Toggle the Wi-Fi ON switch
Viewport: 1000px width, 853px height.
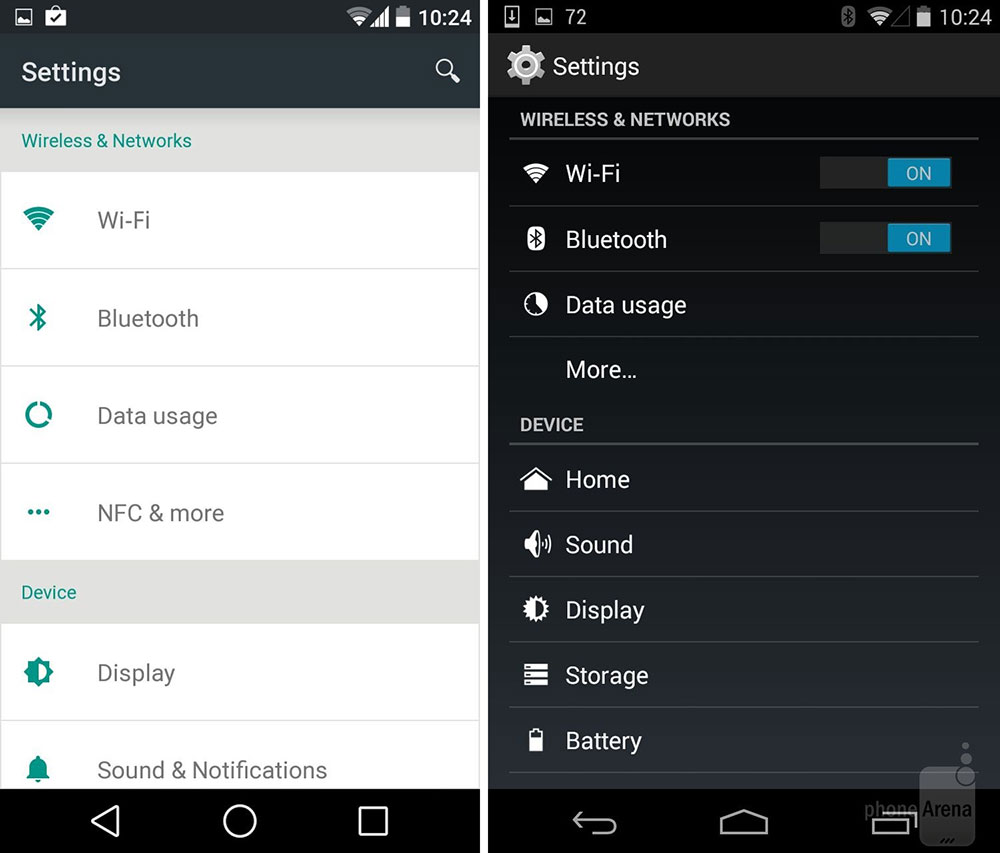click(885, 173)
